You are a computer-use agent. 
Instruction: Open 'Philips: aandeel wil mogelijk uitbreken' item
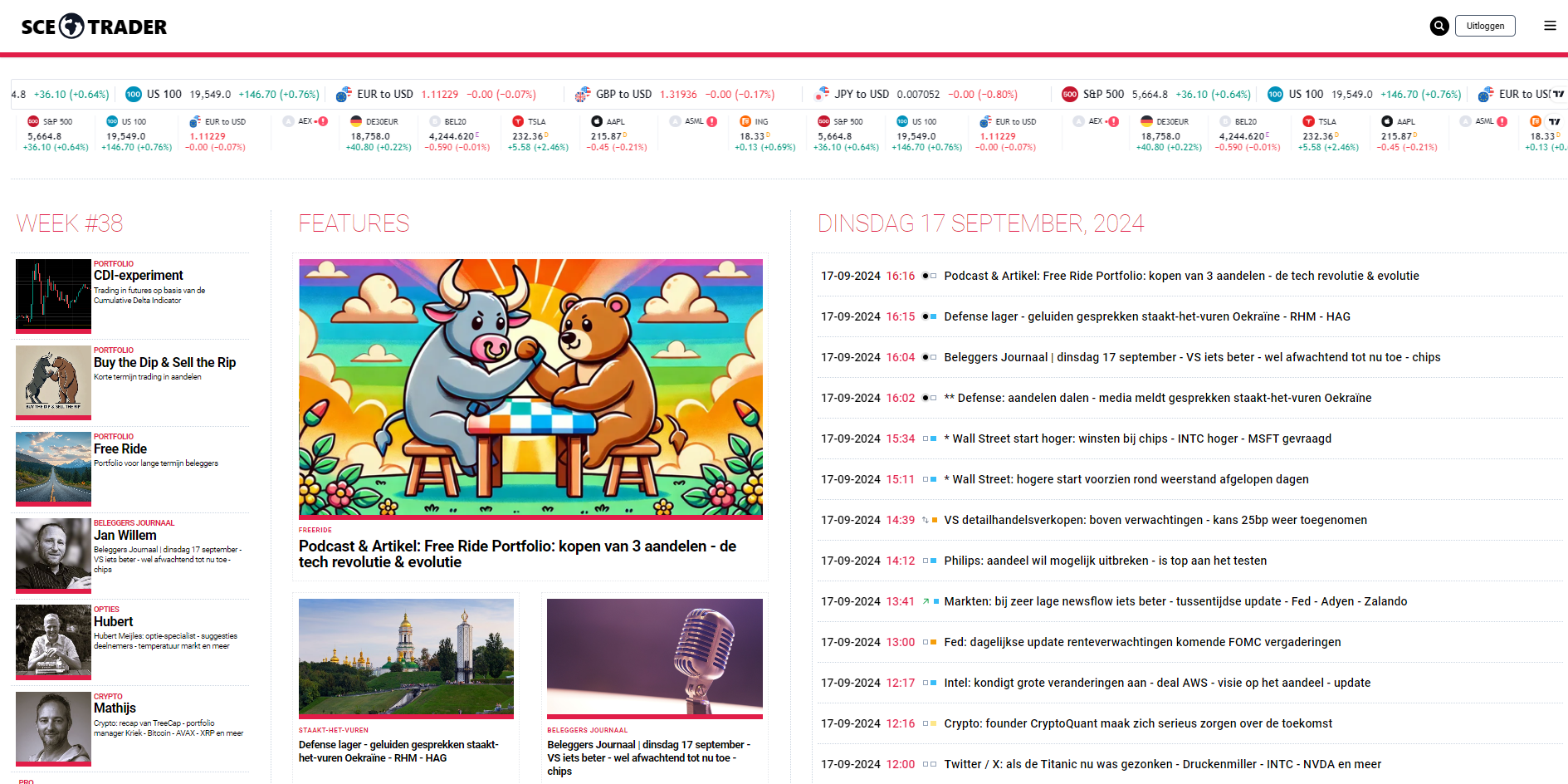(x=1106, y=561)
